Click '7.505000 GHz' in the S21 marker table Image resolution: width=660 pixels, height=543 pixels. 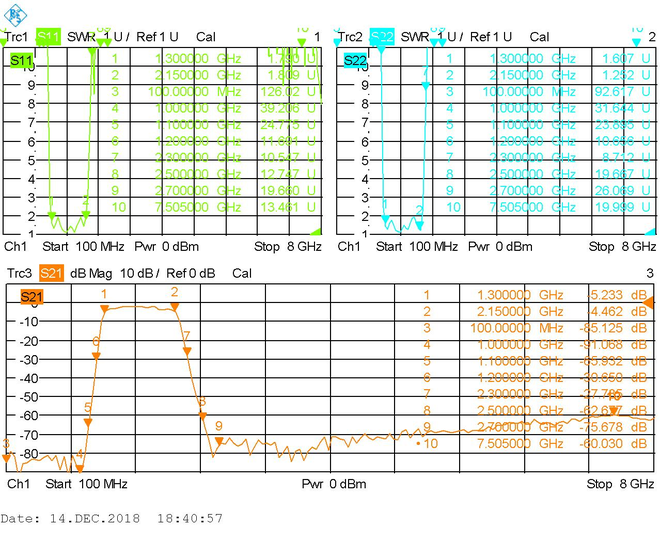[x=520, y=444]
